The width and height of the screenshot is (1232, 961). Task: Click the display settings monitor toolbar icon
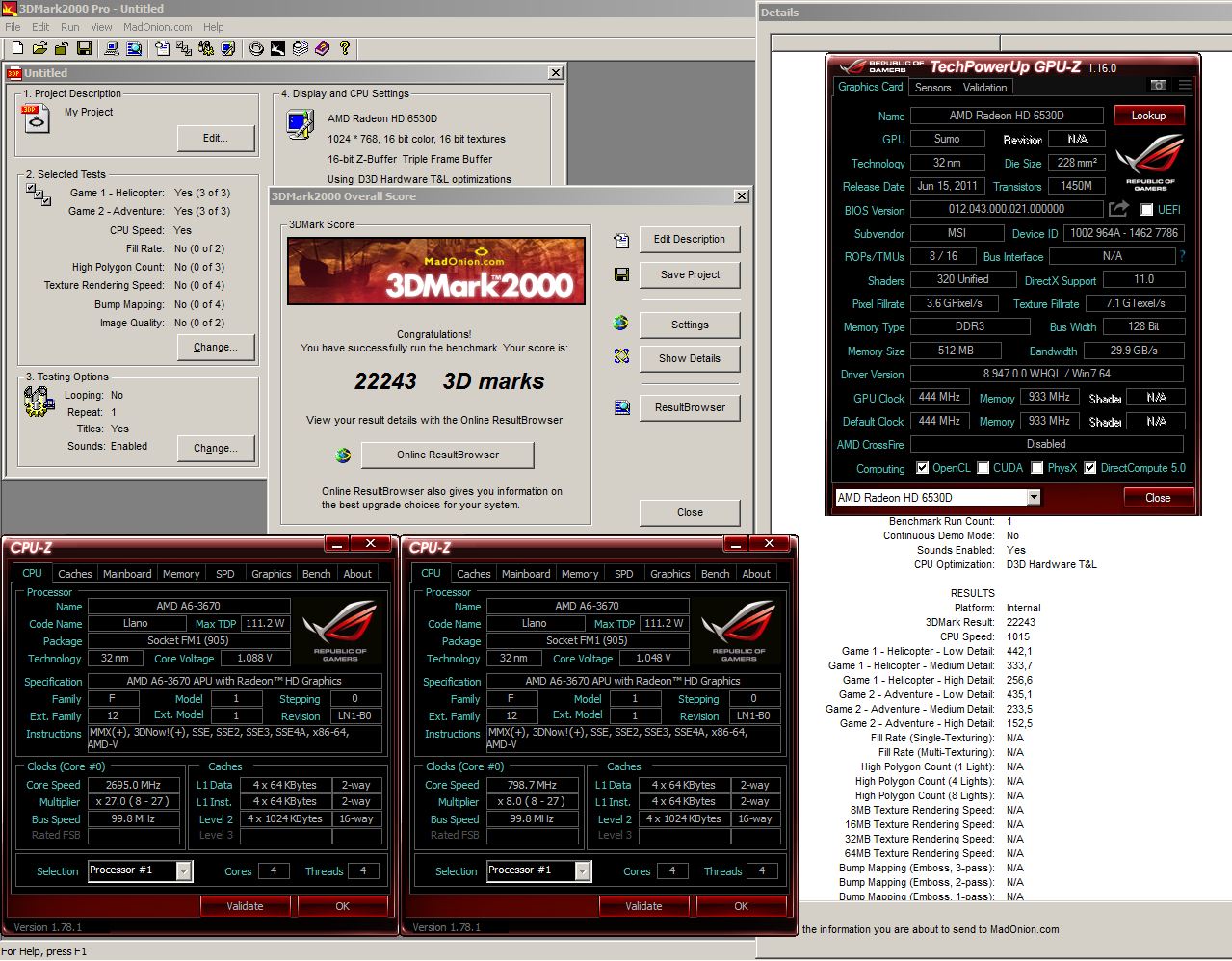coord(227,48)
